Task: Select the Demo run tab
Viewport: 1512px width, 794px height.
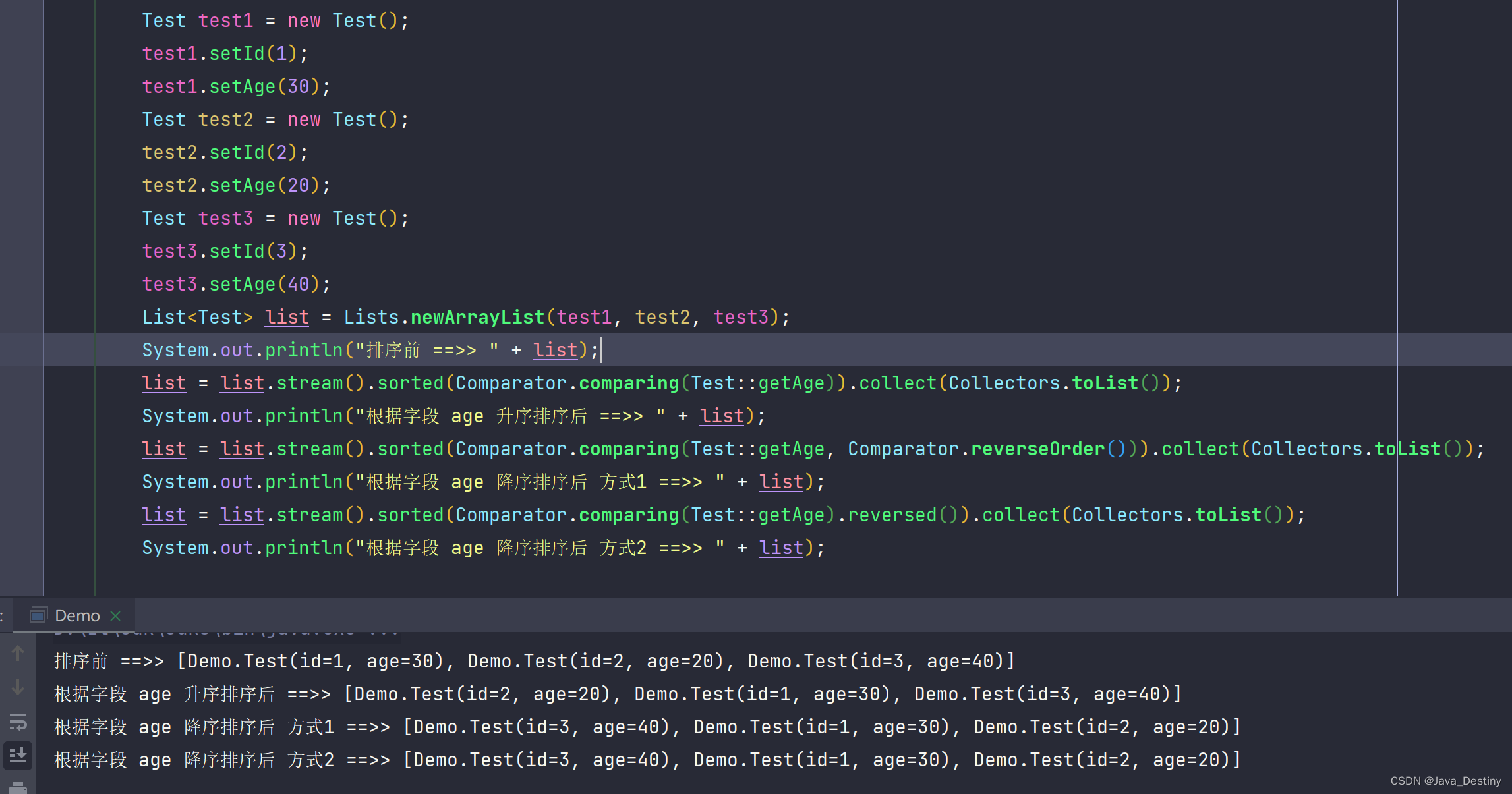Action: (77, 615)
